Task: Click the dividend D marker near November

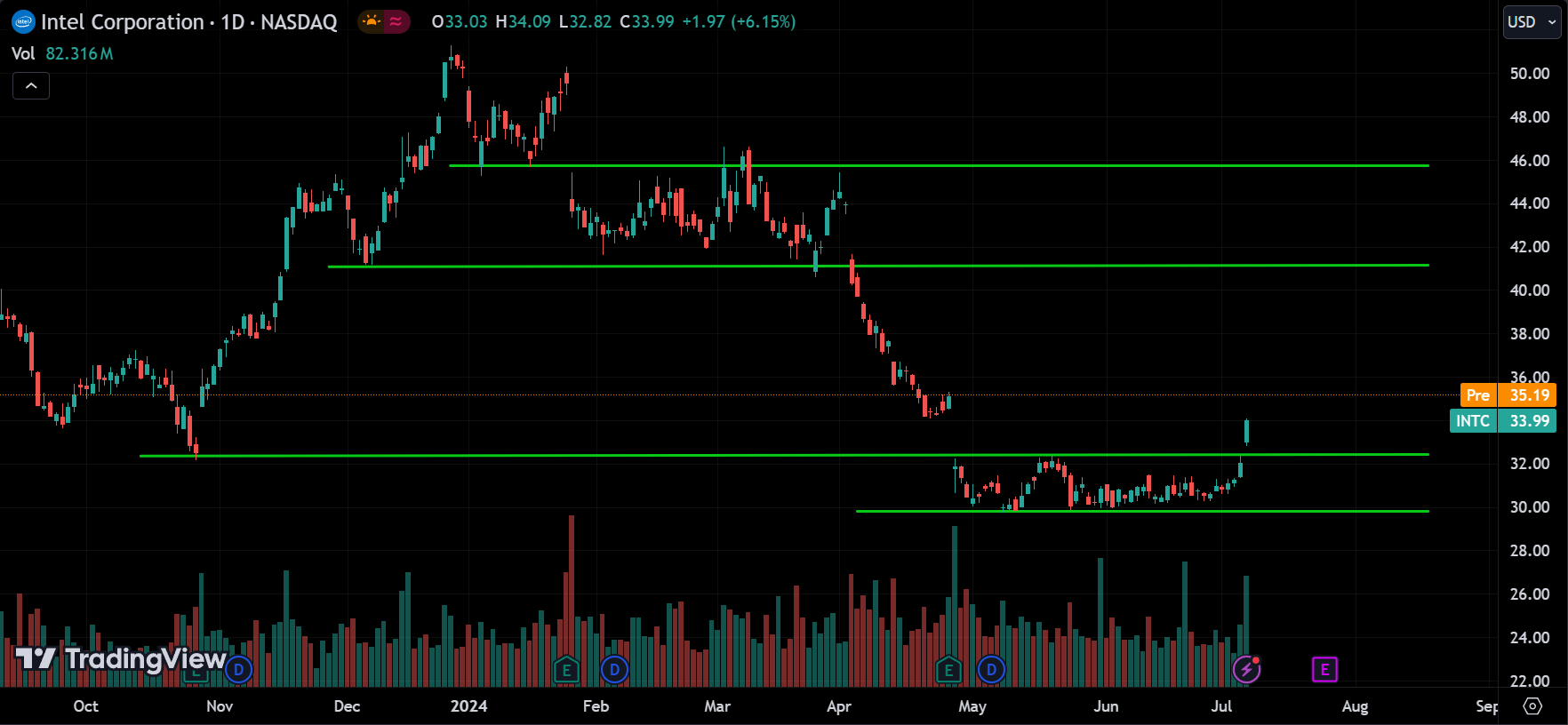Action: tap(238, 670)
